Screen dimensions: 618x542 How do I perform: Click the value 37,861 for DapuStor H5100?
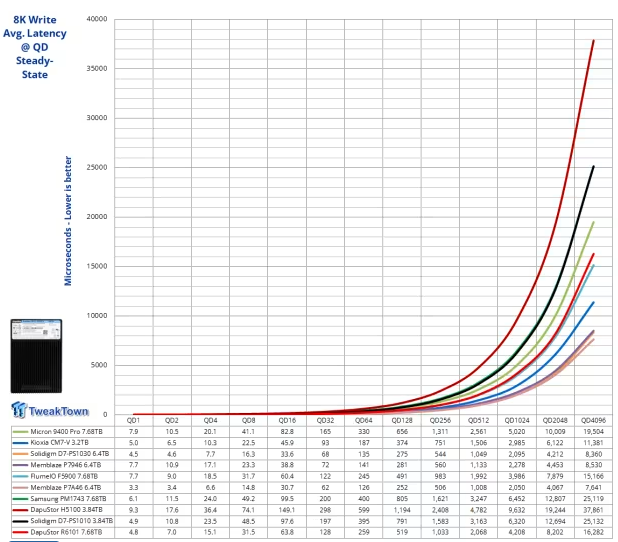(593, 510)
